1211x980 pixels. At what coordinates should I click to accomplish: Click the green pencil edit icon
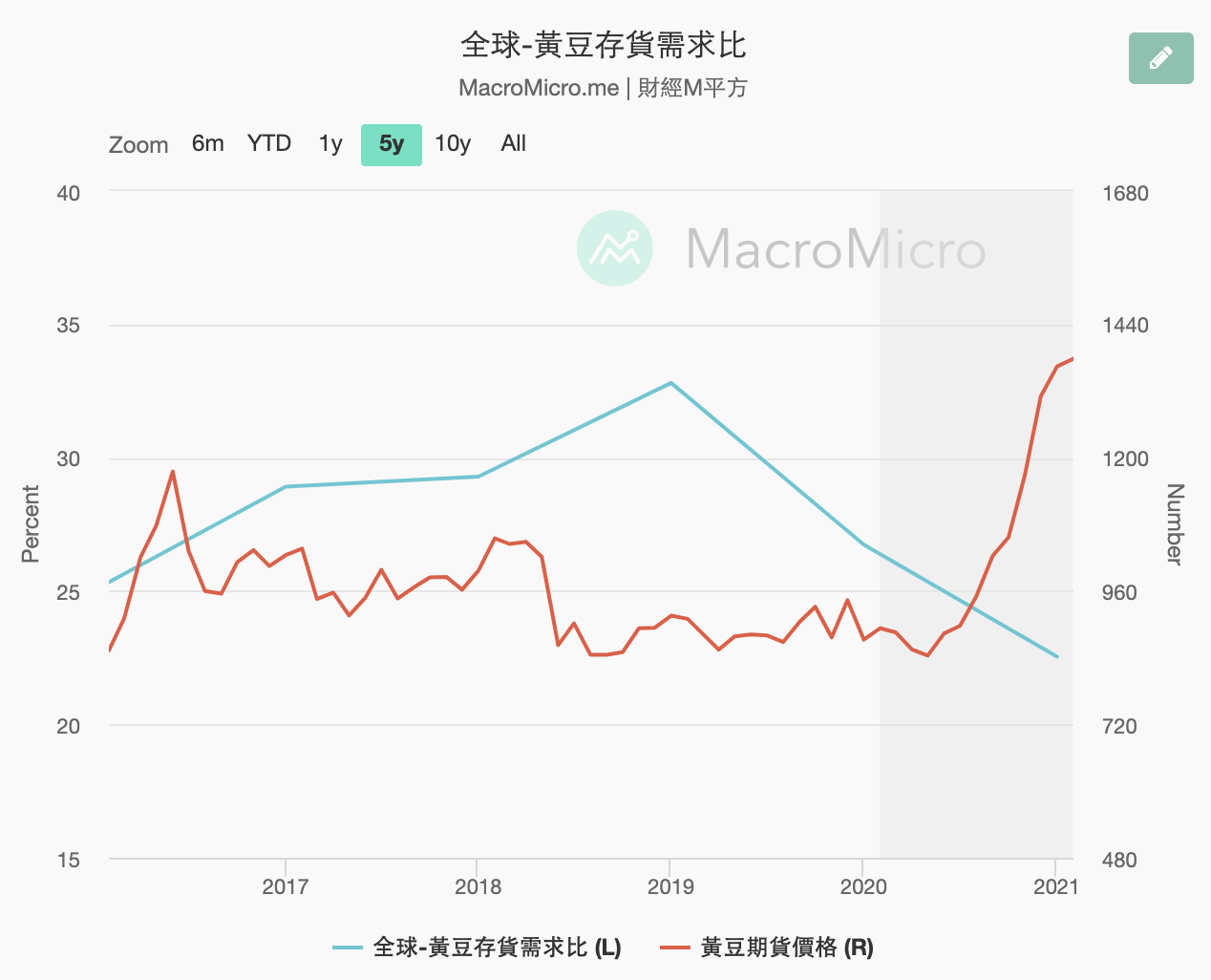click(1160, 58)
